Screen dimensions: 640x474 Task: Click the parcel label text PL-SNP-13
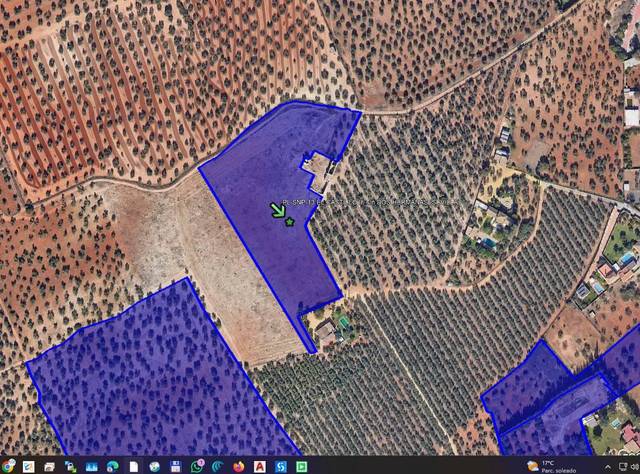pyautogui.click(x=299, y=202)
